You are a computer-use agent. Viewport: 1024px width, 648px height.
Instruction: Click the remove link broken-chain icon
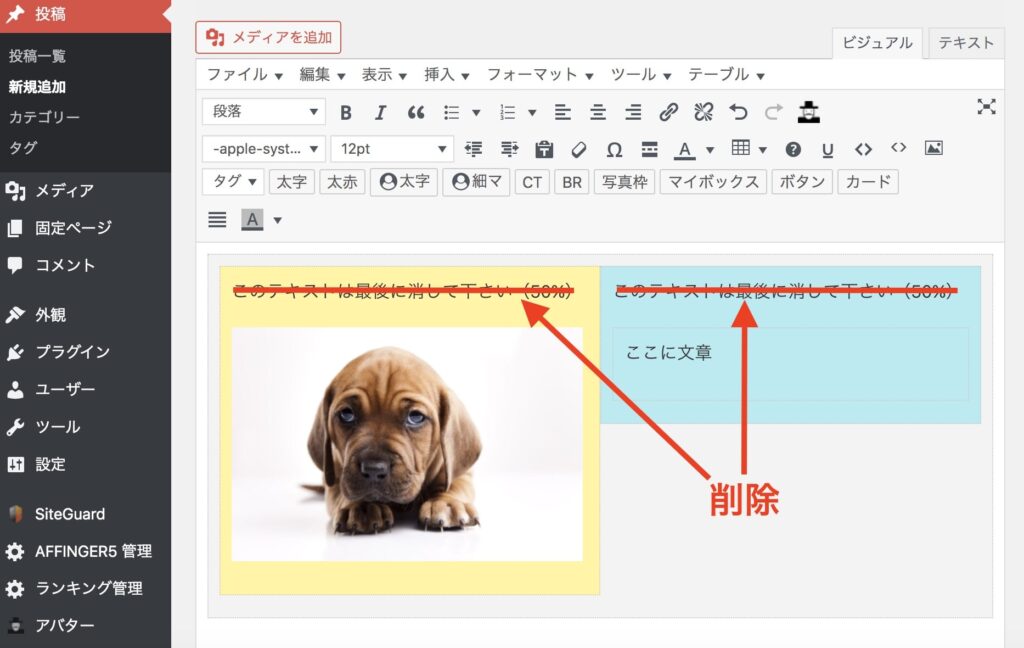703,112
